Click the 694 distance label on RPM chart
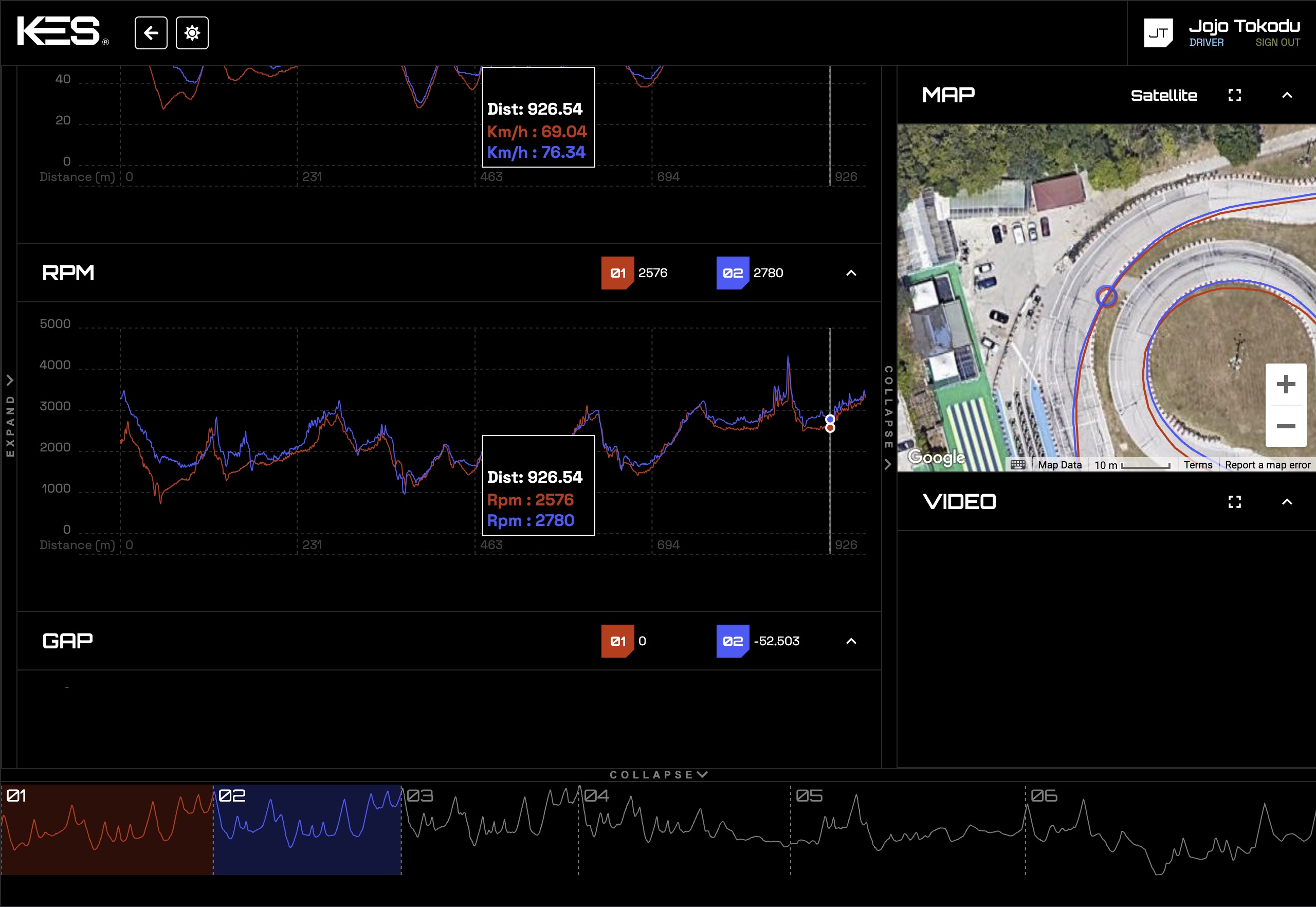This screenshot has width=1316, height=907. tap(668, 545)
